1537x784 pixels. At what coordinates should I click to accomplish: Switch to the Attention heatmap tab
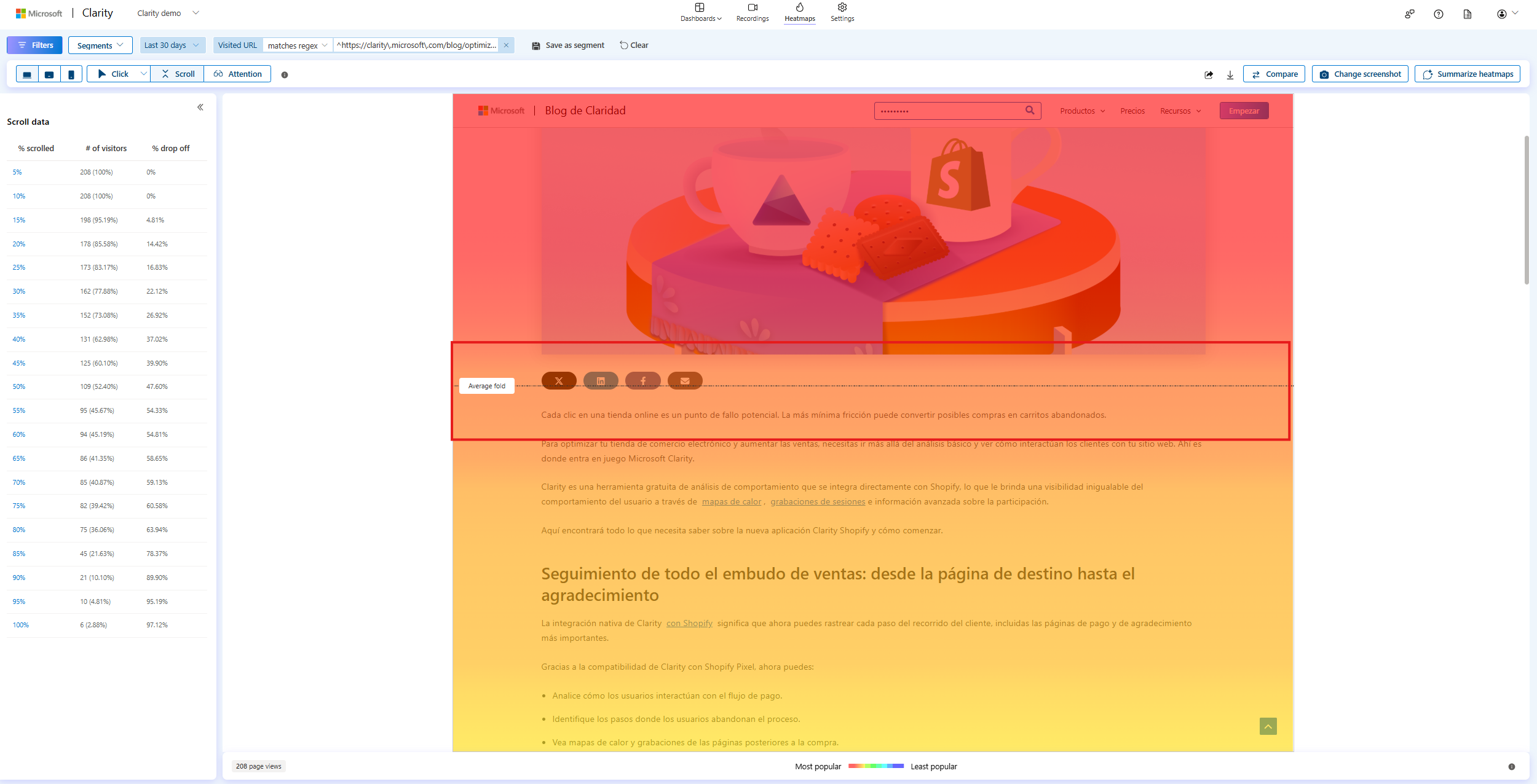point(238,74)
